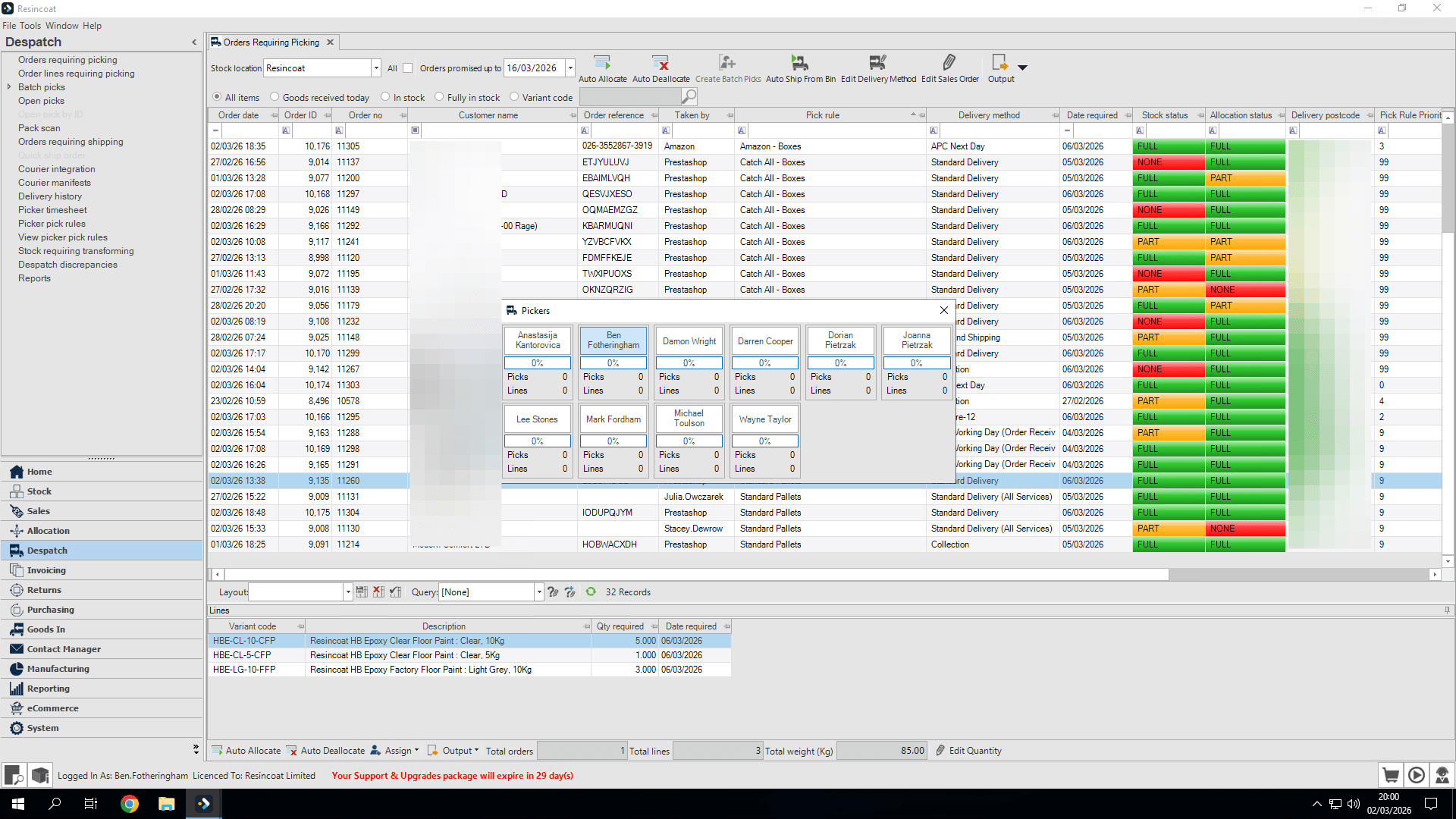
Task: Open File Explorer from the taskbar
Action: tap(167, 804)
